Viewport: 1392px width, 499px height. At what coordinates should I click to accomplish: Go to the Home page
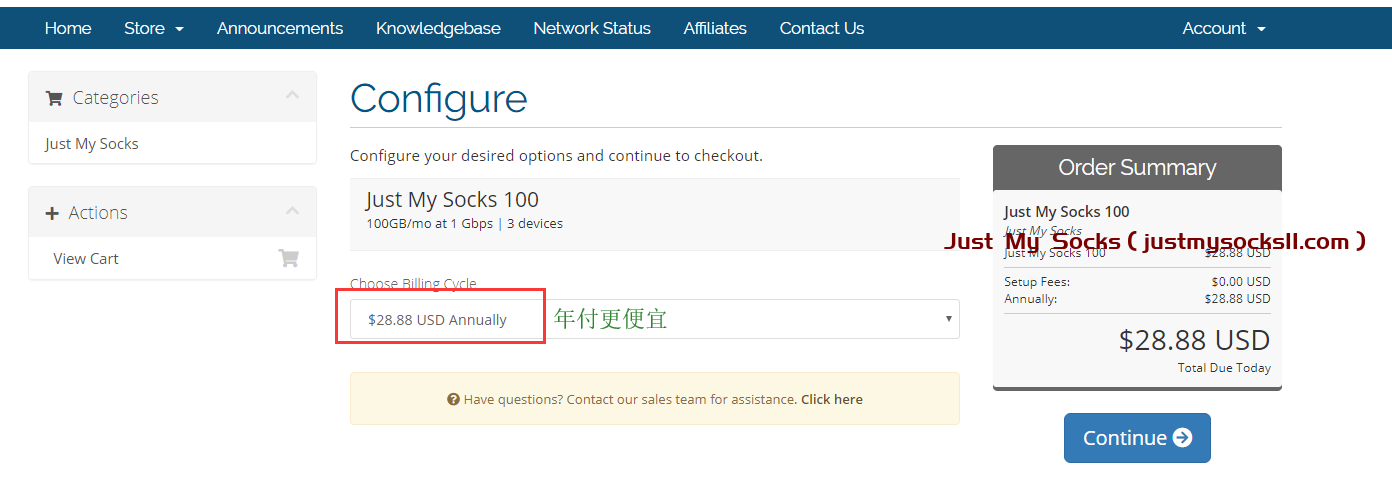68,28
